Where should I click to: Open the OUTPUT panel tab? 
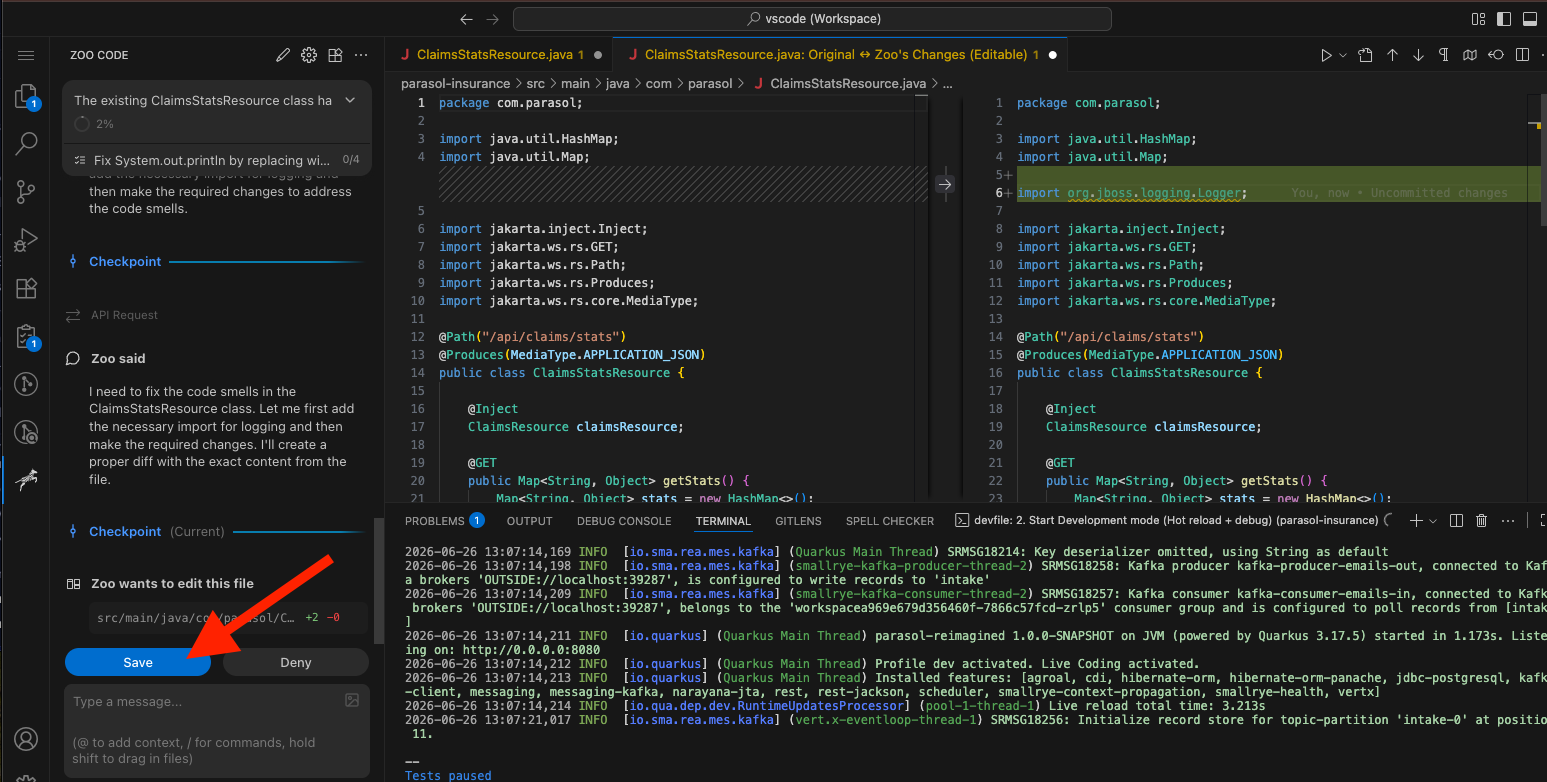pos(530,520)
